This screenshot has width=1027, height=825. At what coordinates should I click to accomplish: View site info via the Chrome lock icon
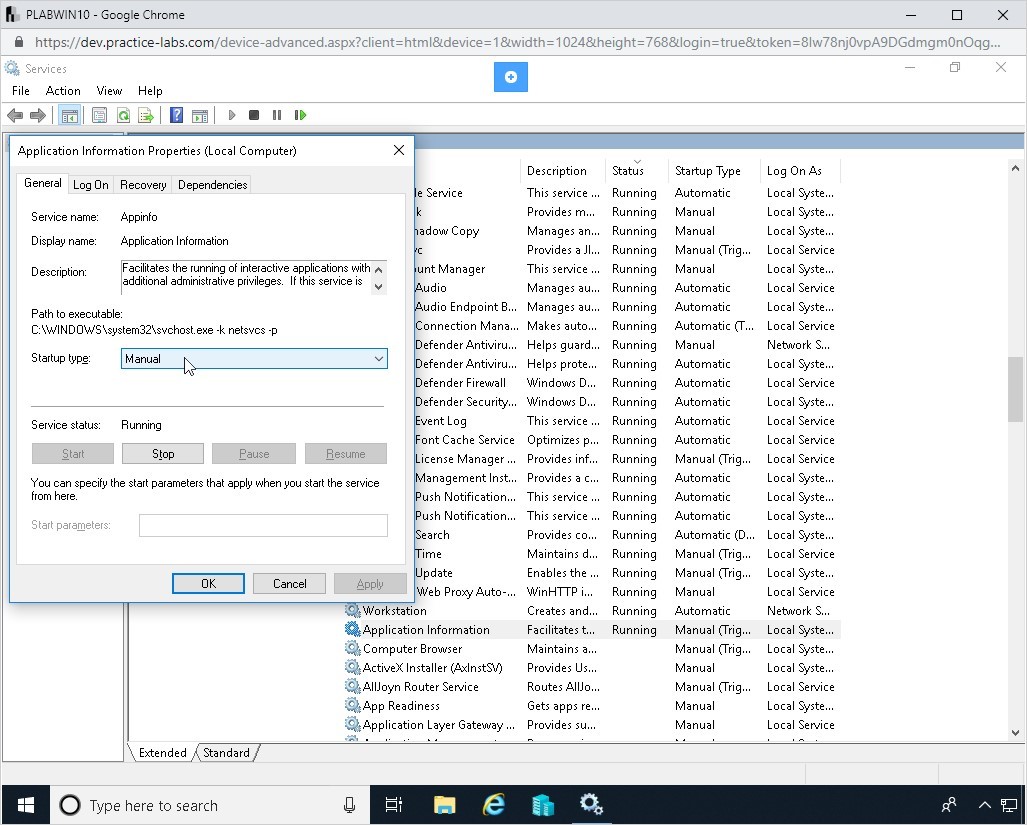point(19,43)
